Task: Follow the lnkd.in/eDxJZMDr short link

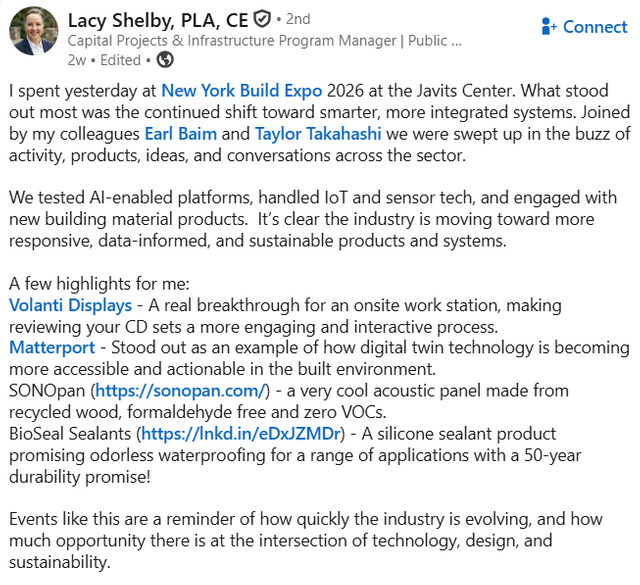Action: (x=241, y=434)
